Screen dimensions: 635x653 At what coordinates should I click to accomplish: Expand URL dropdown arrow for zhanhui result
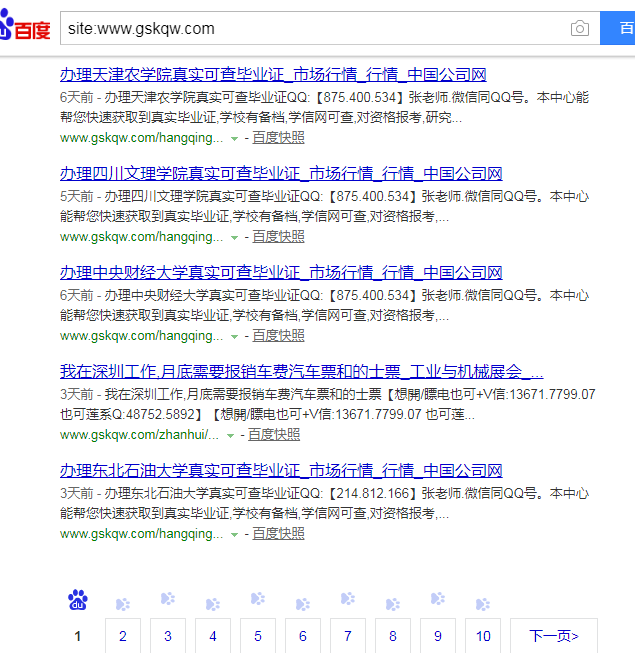point(230,436)
